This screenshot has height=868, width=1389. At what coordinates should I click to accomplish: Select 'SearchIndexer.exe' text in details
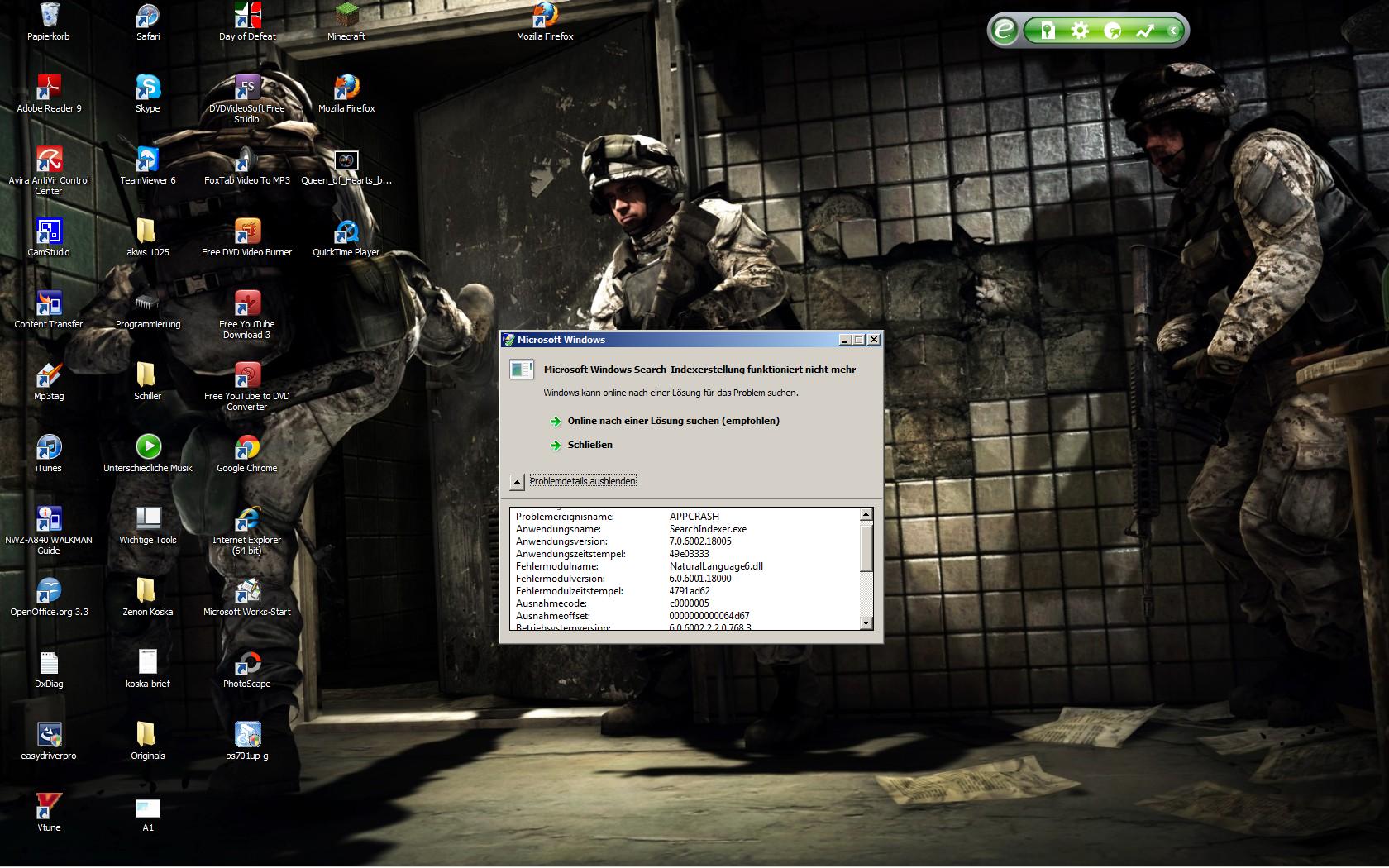tap(708, 529)
